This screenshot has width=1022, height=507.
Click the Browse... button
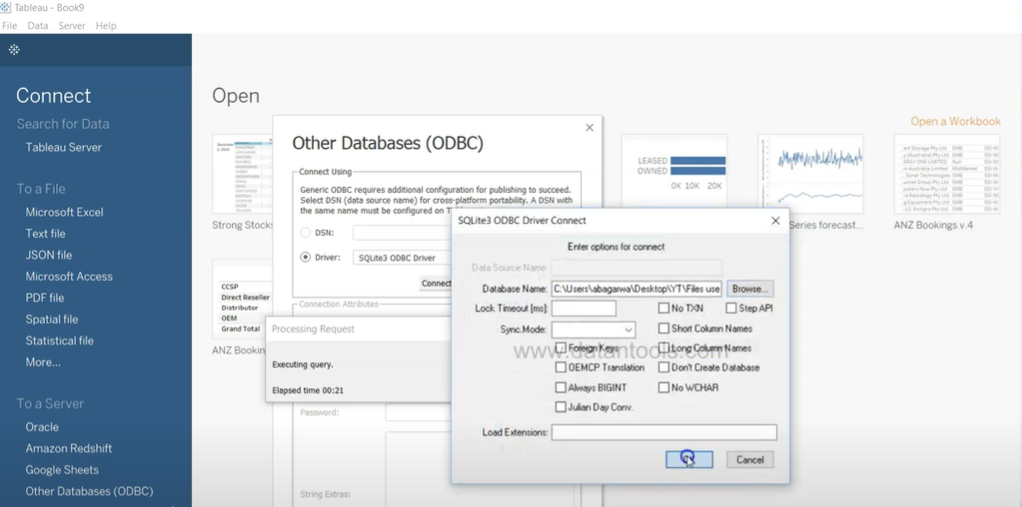(750, 288)
